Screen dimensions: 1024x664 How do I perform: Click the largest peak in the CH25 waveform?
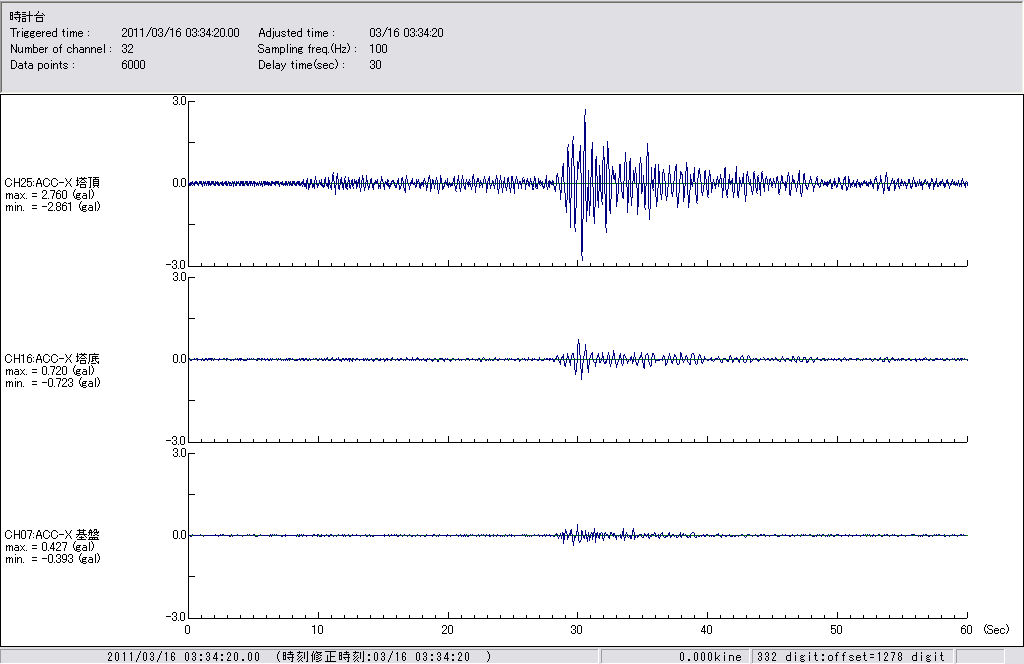(x=585, y=111)
